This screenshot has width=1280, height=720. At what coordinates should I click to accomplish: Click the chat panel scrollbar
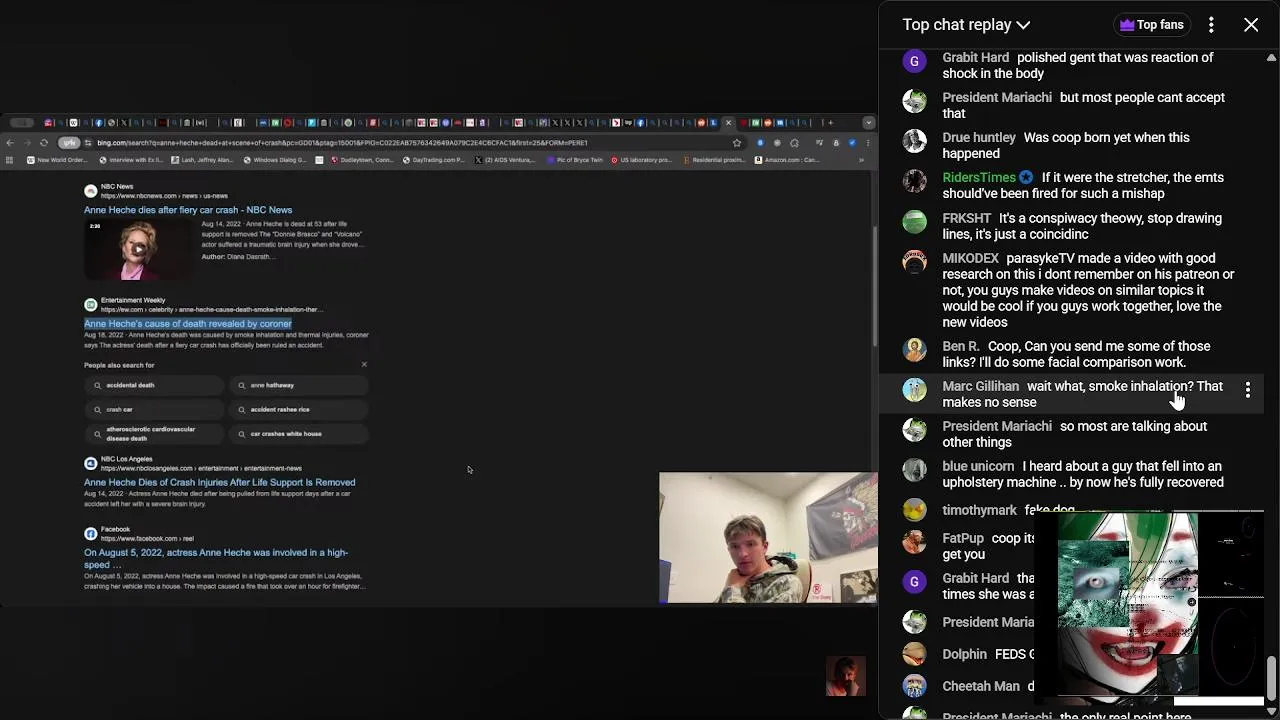click(x=1272, y=680)
